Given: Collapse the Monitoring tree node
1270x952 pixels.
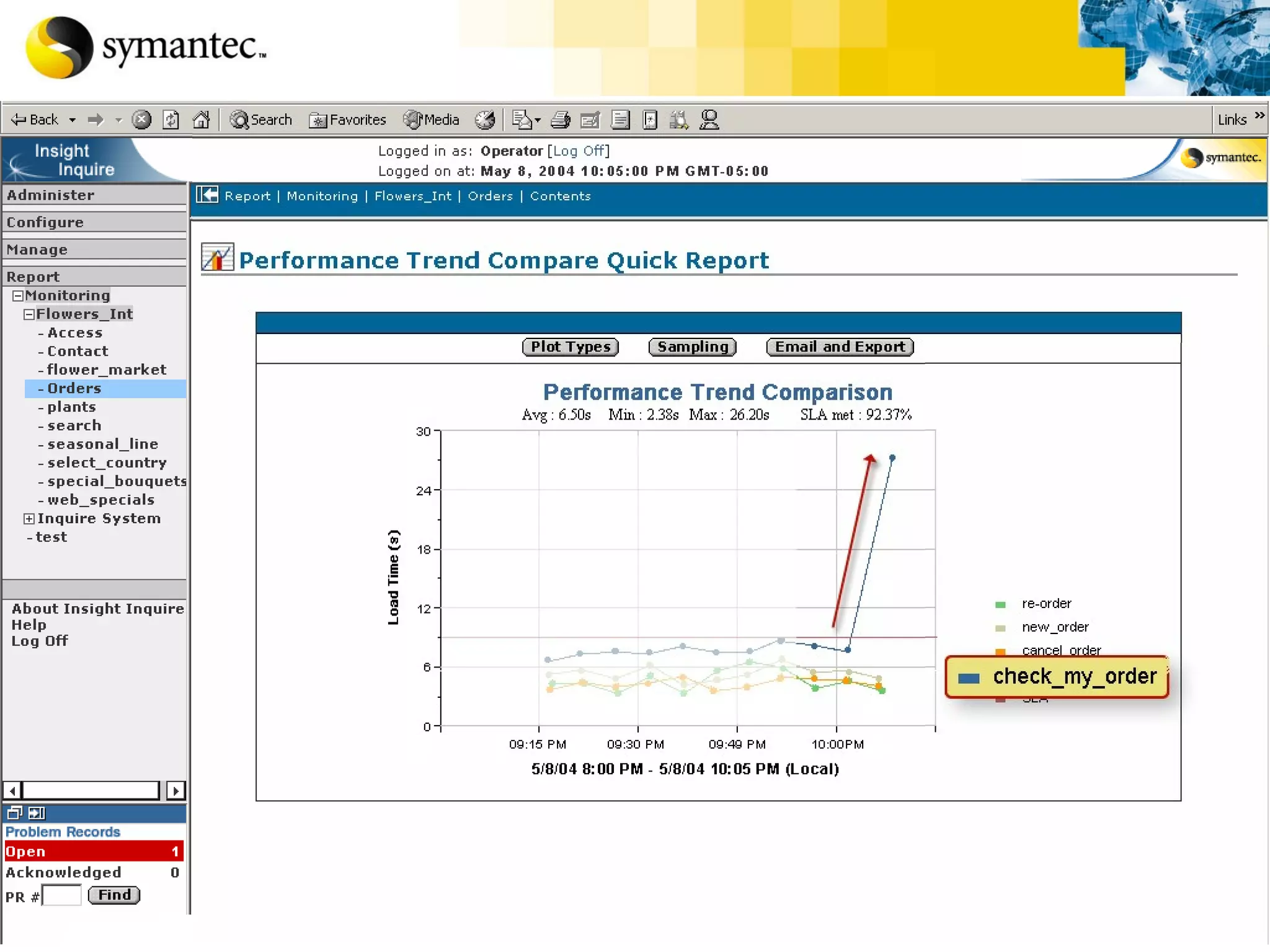Looking at the screenshot, I should click(x=18, y=296).
